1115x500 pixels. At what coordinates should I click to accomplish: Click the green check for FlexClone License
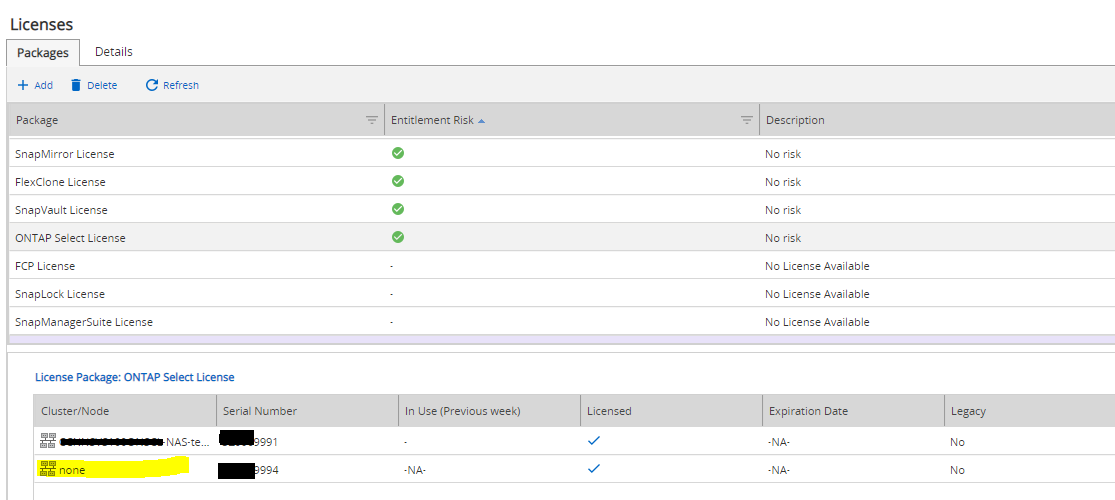coord(398,182)
